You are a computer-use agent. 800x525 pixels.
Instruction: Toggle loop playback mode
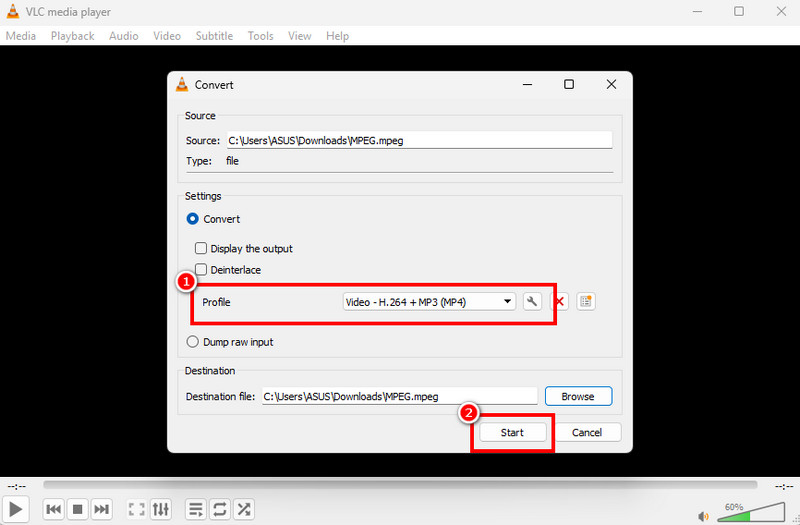coord(220,509)
